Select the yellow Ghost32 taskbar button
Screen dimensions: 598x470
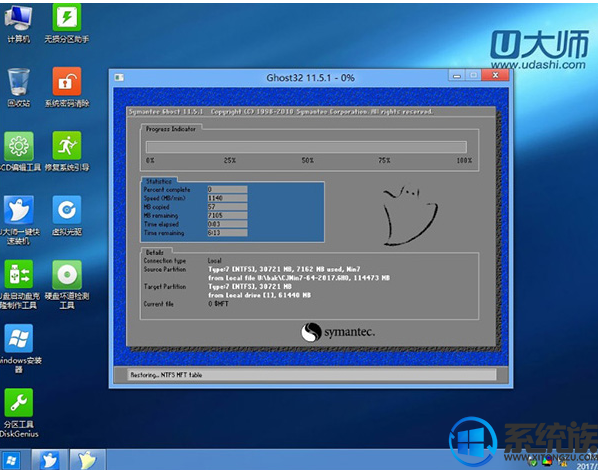[87, 460]
